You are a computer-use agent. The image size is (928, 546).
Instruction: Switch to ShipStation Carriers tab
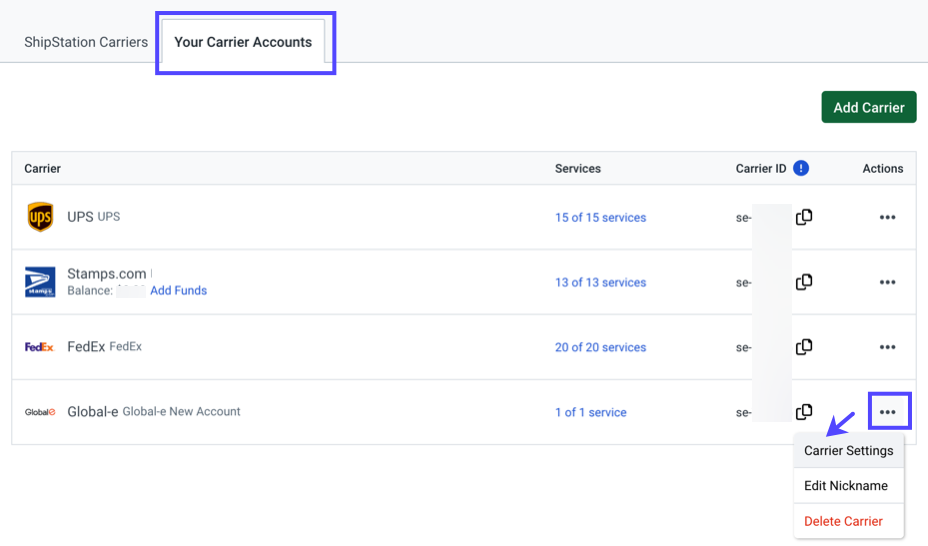(x=86, y=42)
